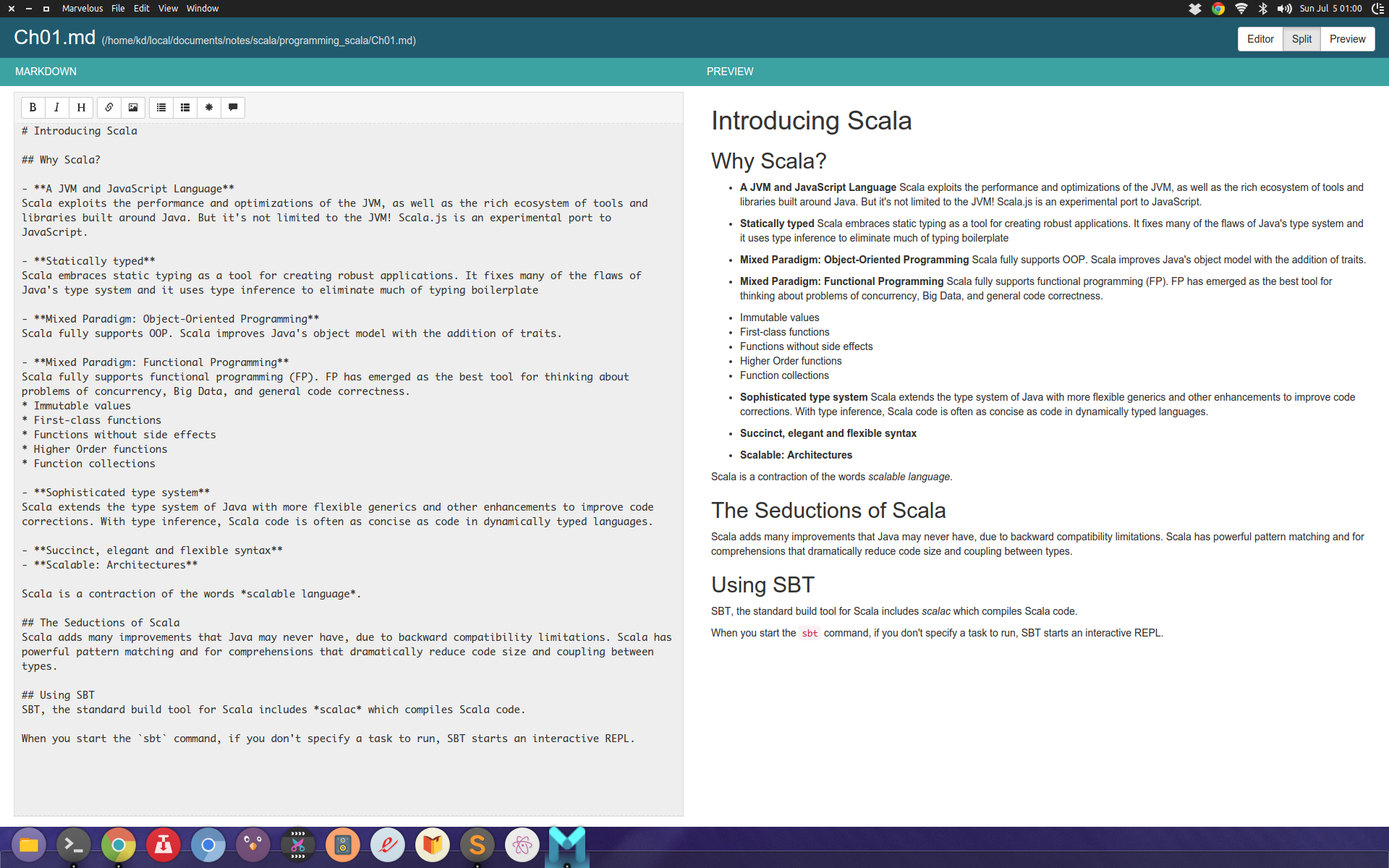This screenshot has height=868, width=1389.
Task: Create list with first list icon
Action: click(x=161, y=108)
